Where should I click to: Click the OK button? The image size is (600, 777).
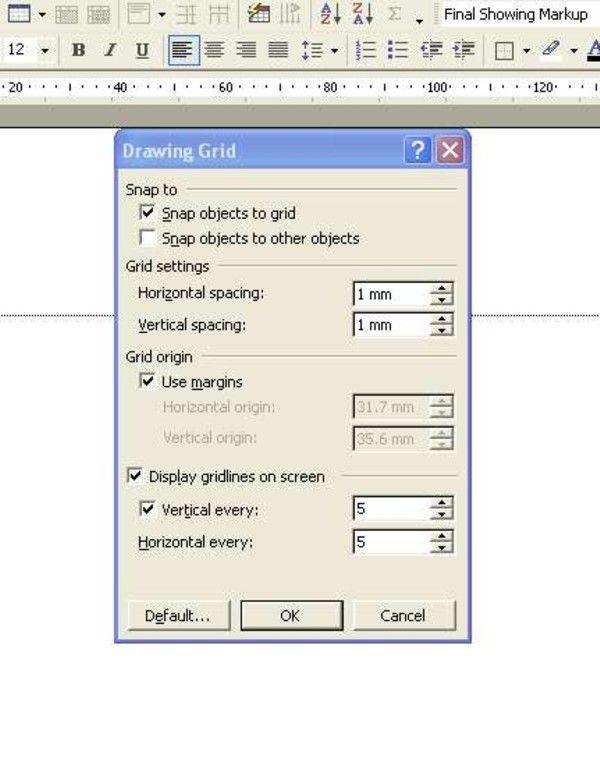point(291,616)
